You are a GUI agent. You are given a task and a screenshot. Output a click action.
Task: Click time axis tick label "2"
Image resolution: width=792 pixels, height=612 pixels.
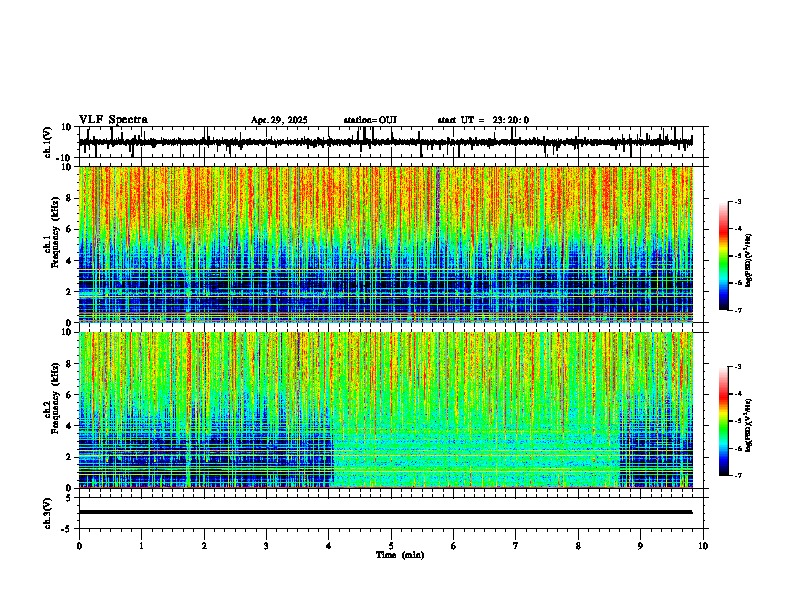tap(204, 546)
